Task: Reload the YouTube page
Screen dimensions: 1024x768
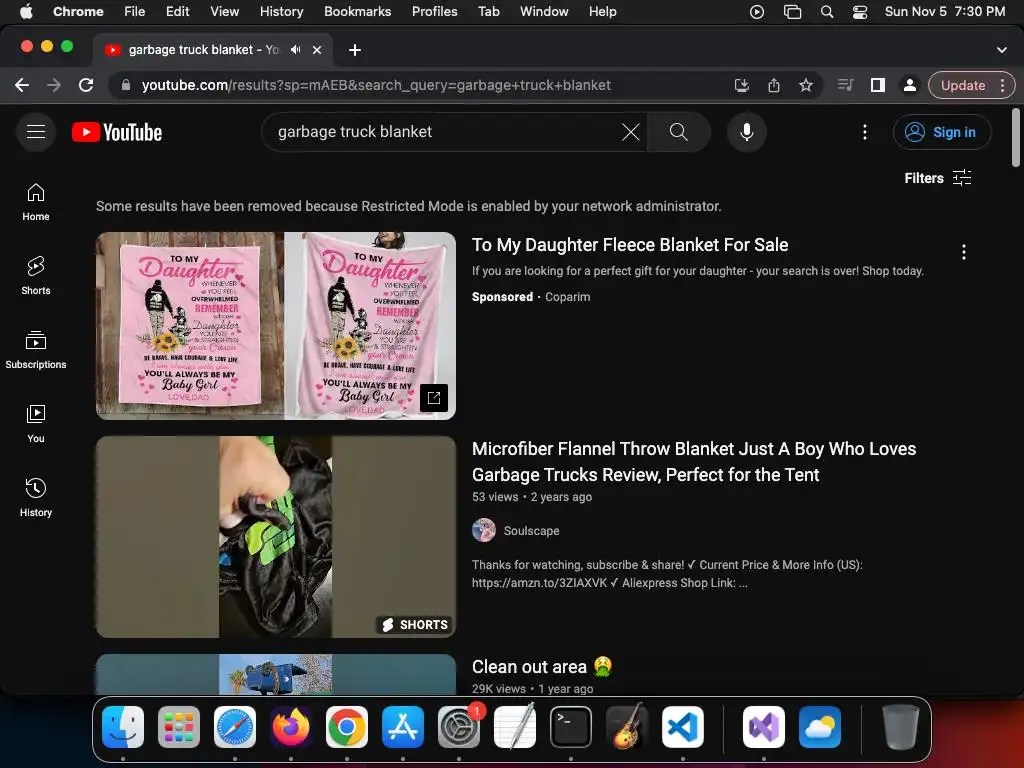Action: (x=86, y=85)
